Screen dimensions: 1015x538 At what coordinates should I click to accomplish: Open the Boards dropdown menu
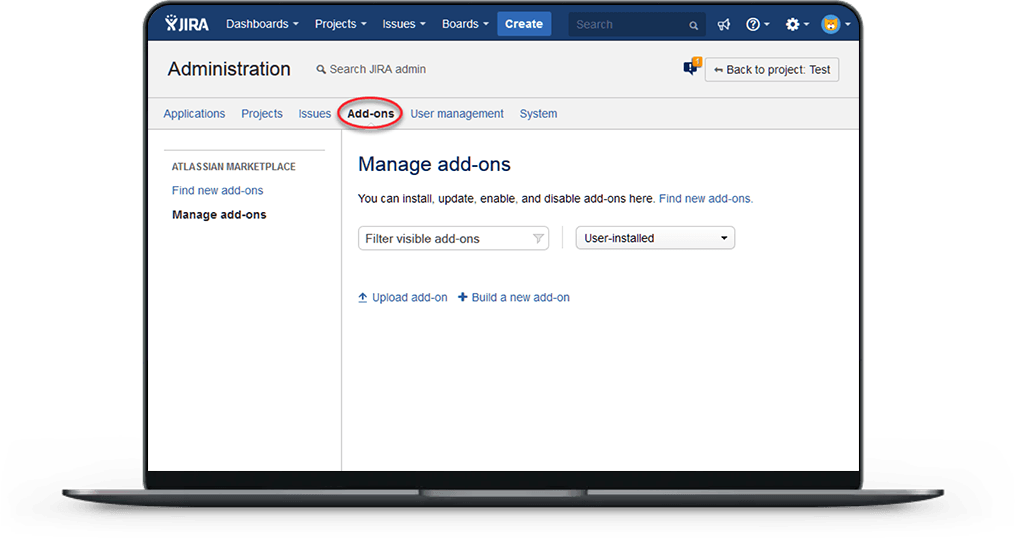(x=465, y=24)
